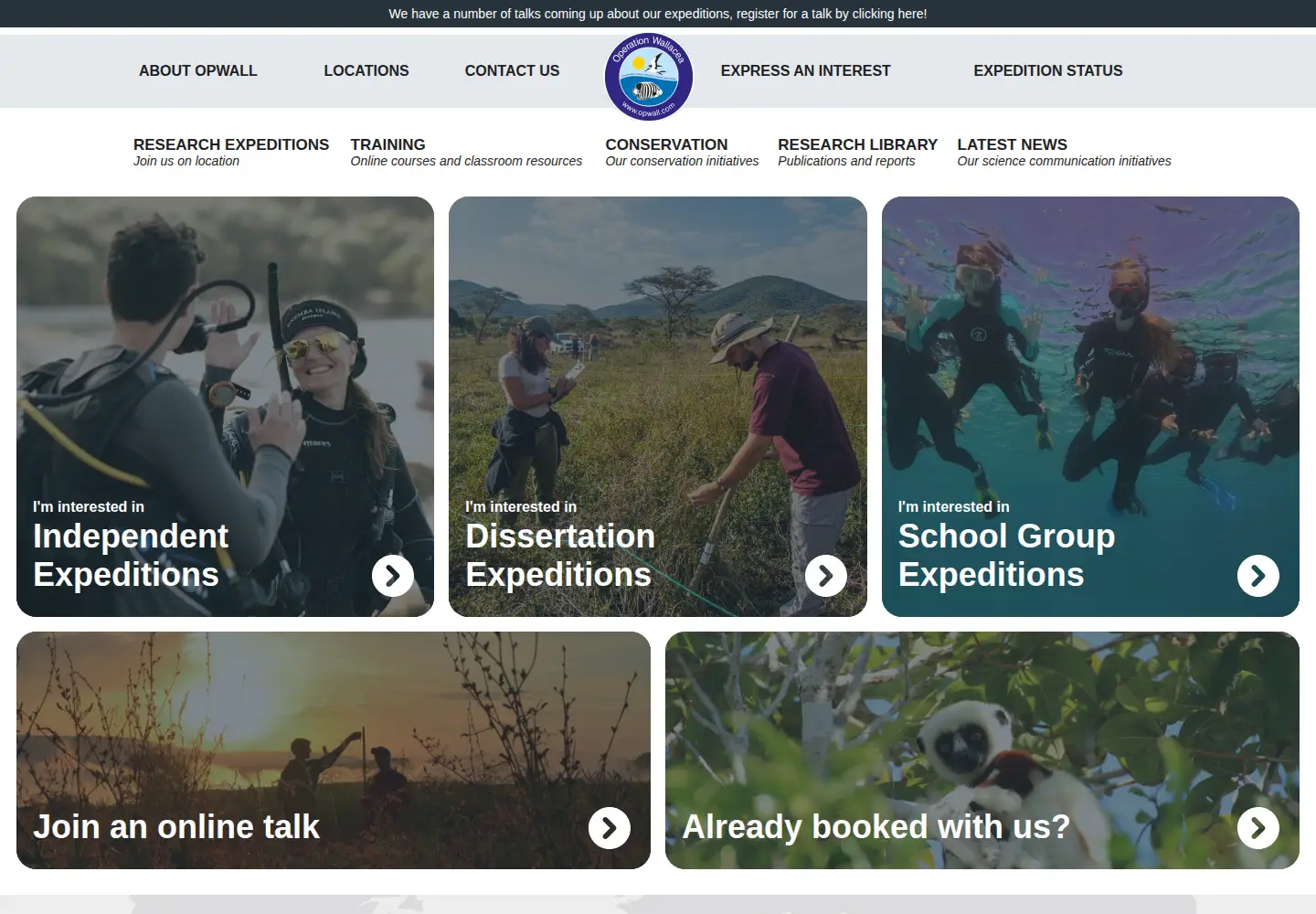Click the arrow on Independent Expeditions card

(393, 576)
